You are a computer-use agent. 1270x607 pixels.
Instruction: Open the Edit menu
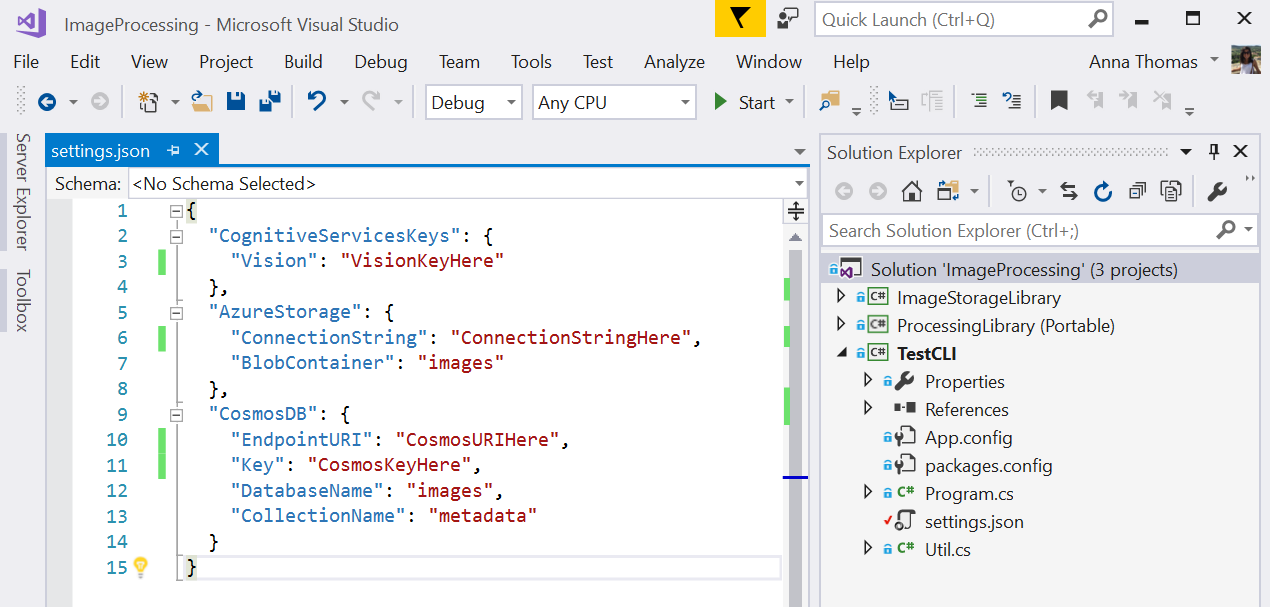85,61
